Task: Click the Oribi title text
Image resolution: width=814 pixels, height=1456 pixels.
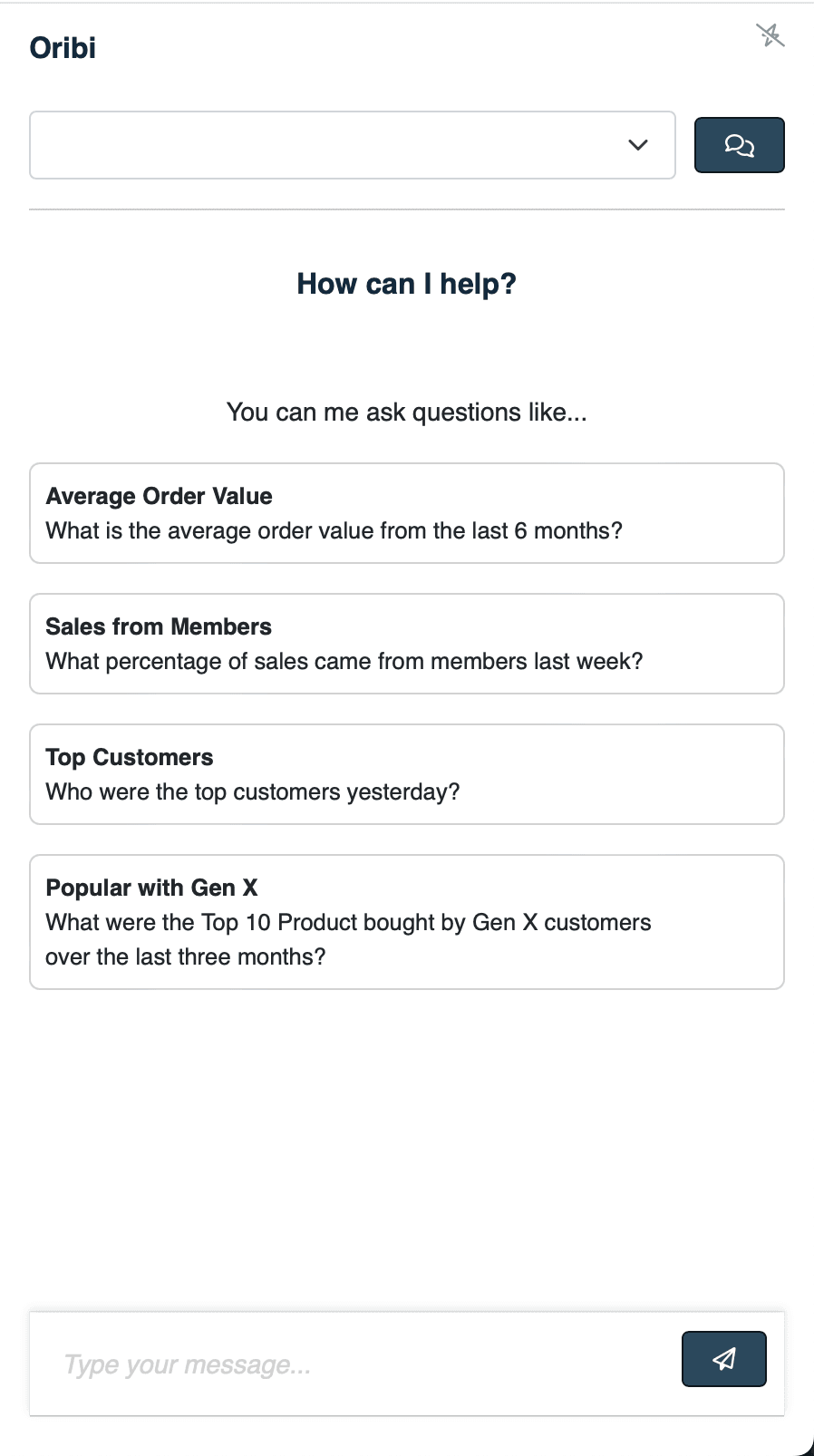Action: 63,48
